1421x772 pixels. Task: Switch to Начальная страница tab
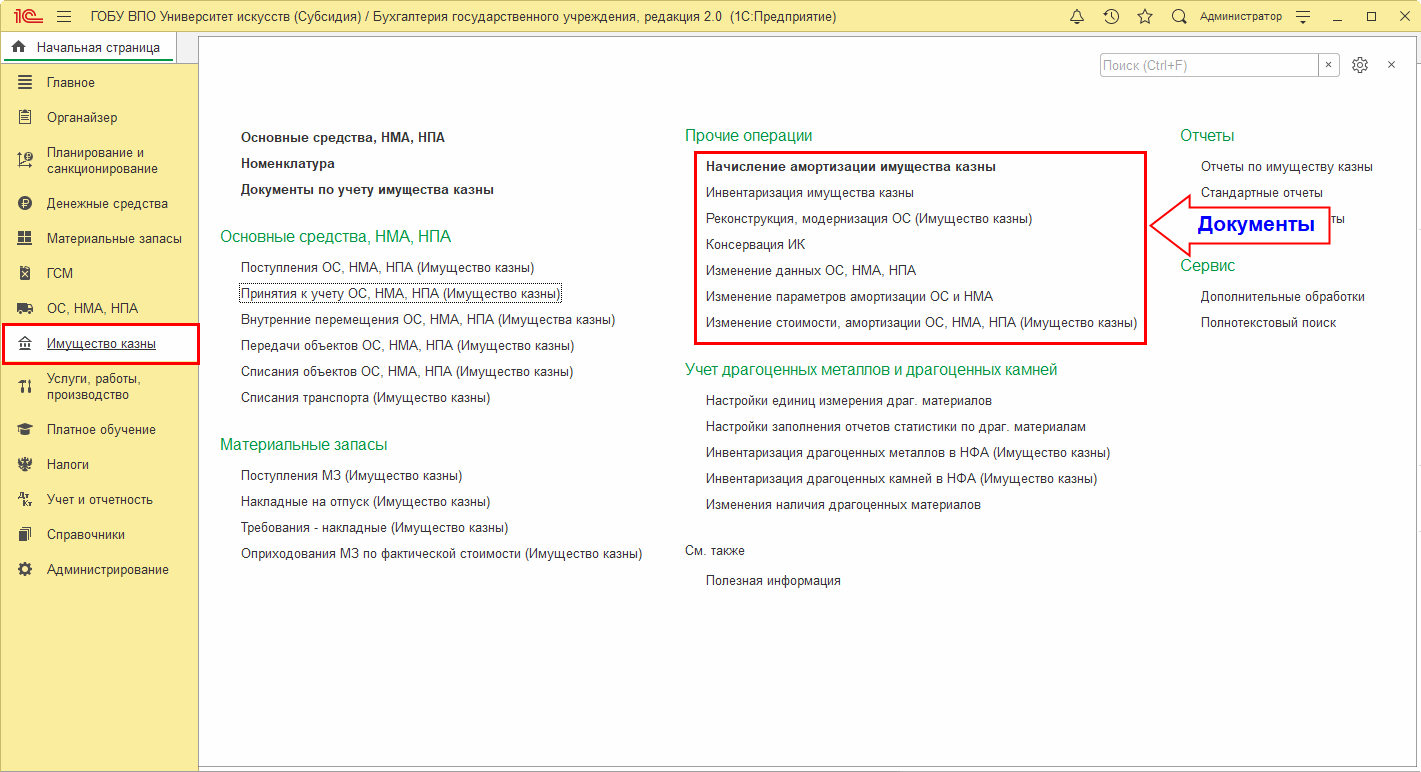87,47
